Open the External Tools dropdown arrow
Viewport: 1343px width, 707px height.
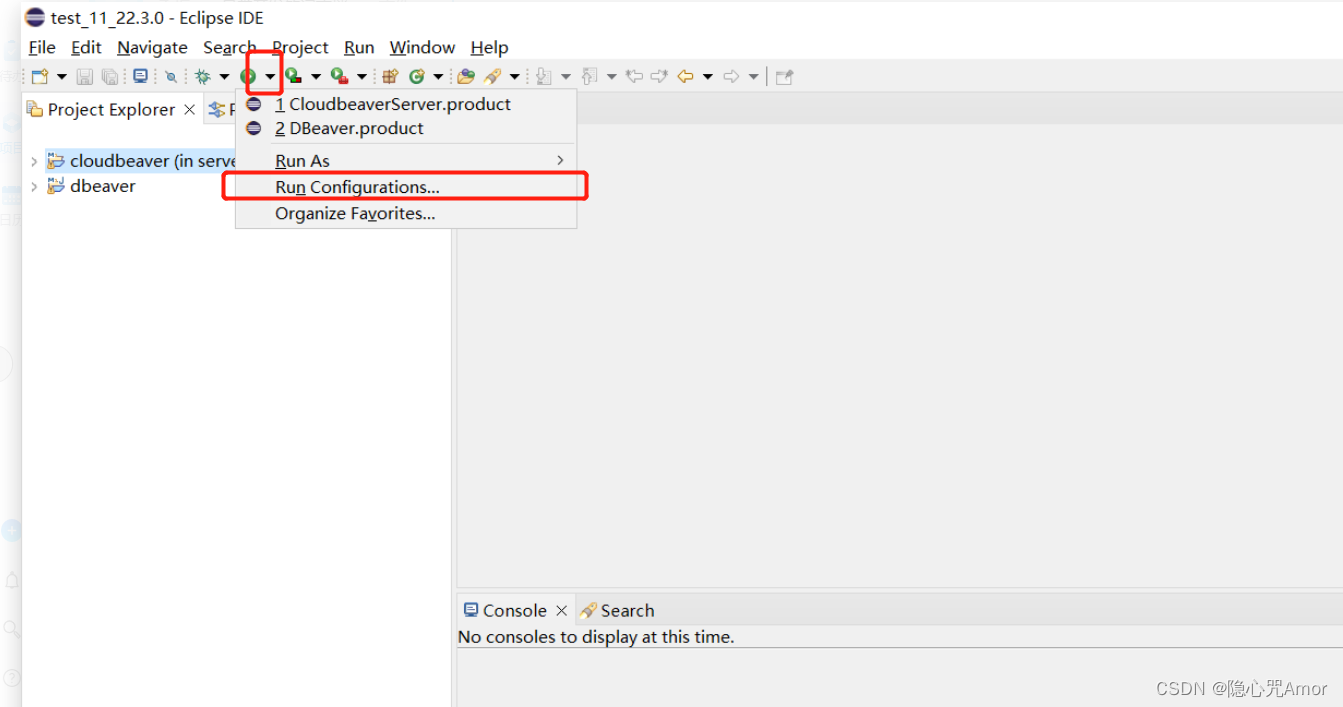[x=362, y=76]
